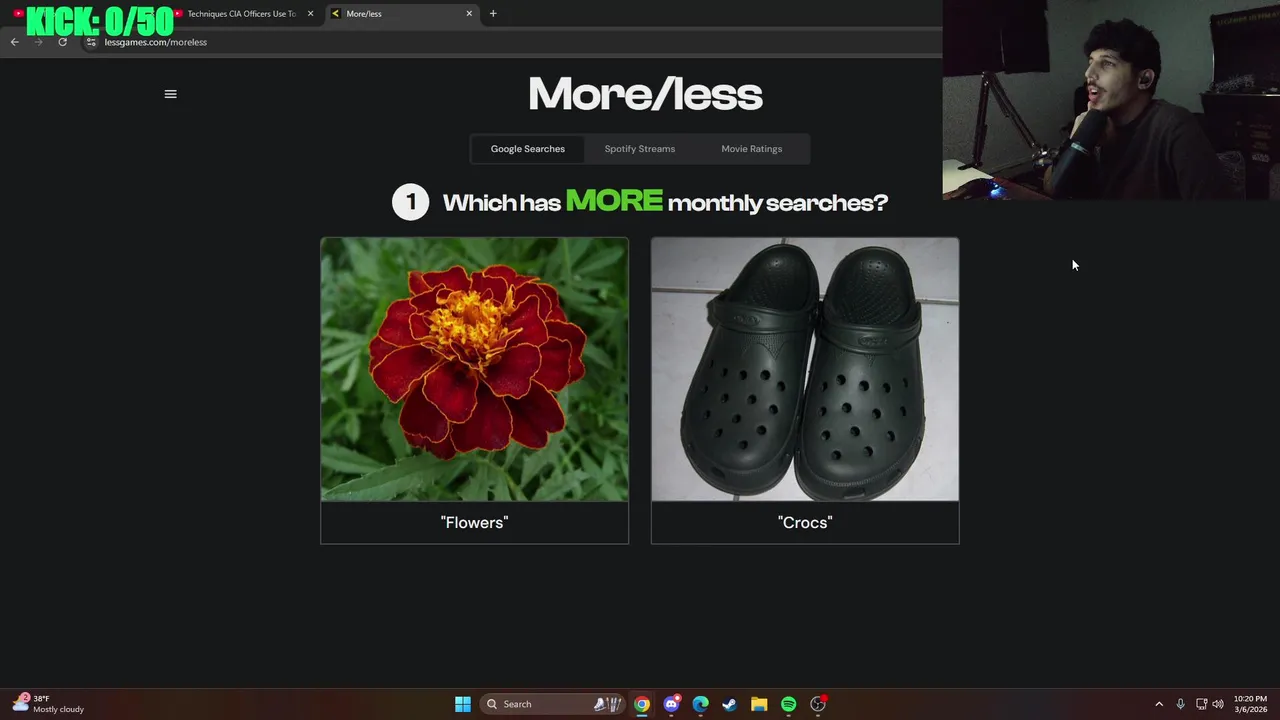The width and height of the screenshot is (1280, 720).
Task: Click the "Crocs" caption label
Action: click(804, 522)
